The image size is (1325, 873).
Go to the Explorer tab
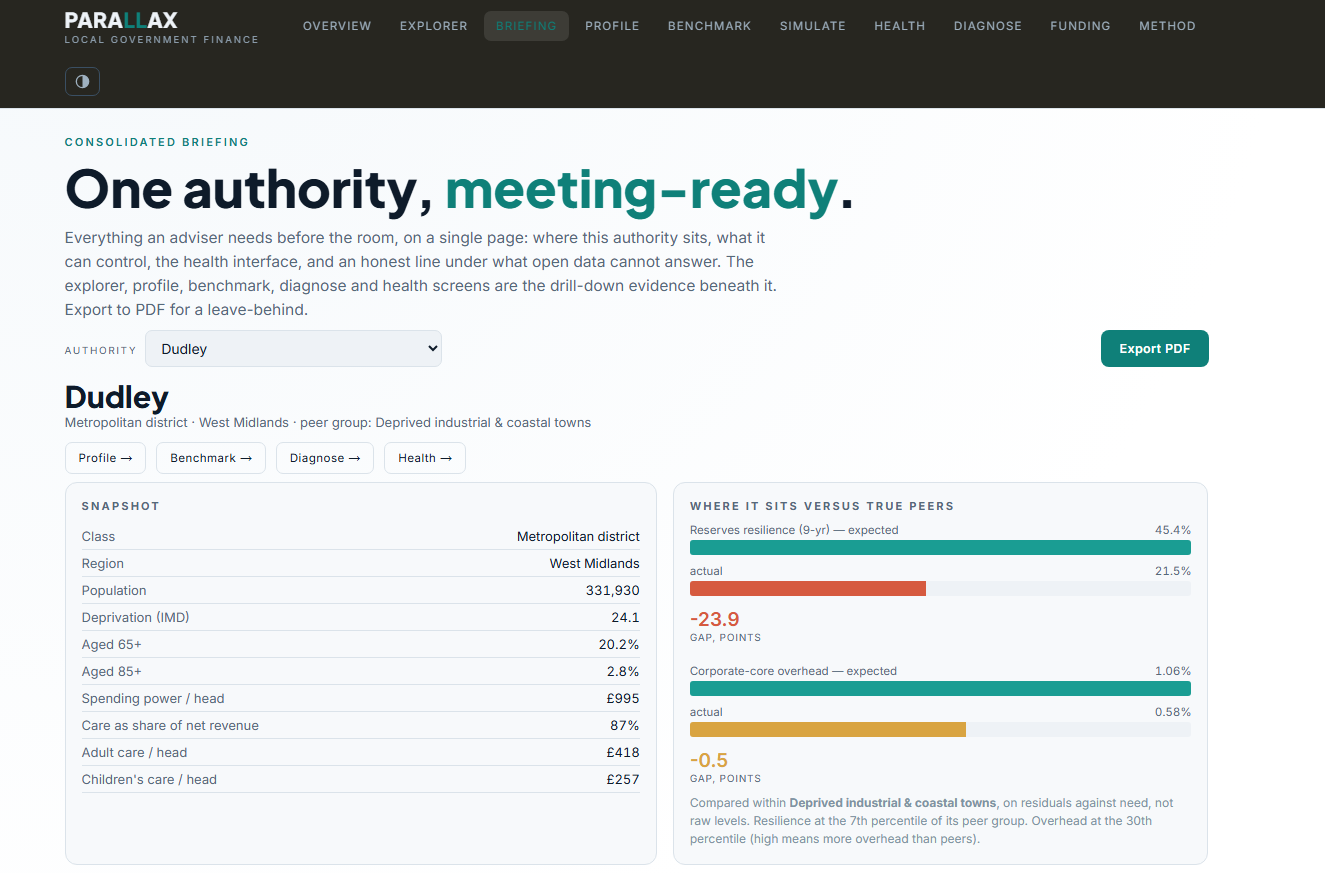(433, 26)
